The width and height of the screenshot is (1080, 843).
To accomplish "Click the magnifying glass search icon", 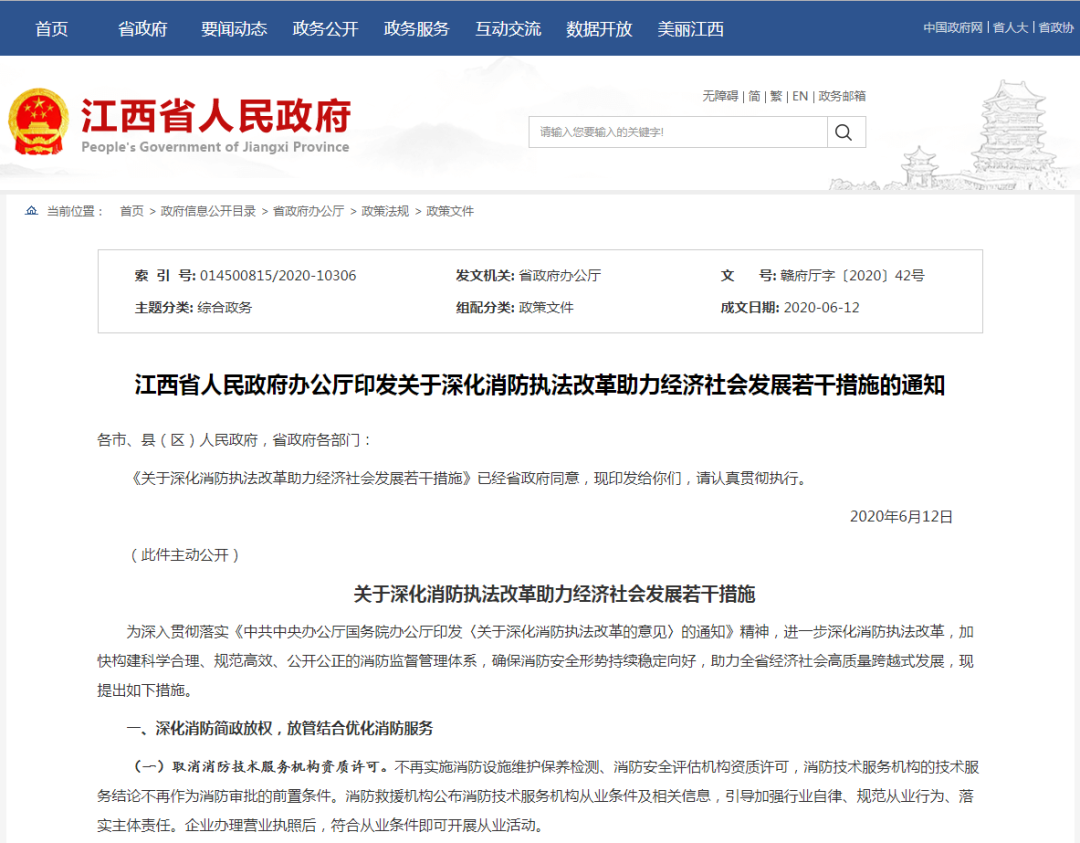I will point(845,132).
